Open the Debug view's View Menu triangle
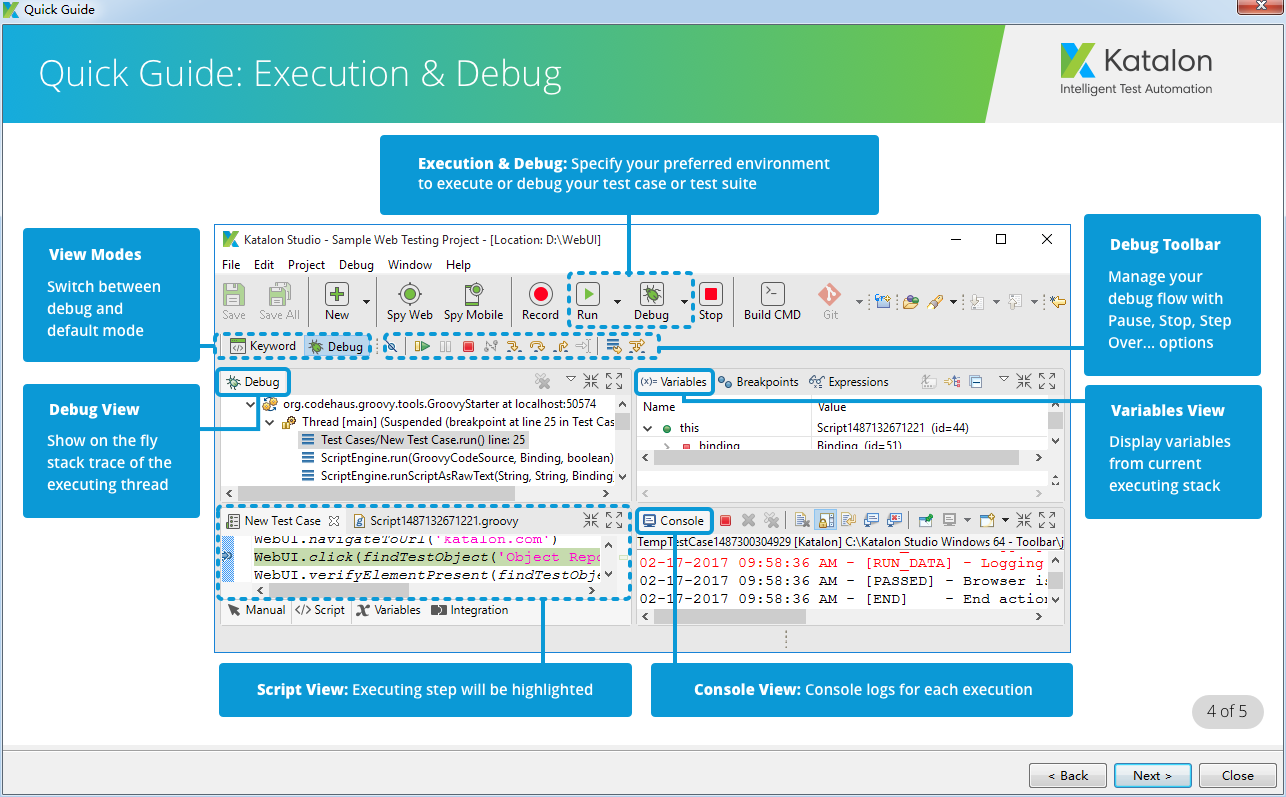The image size is (1286, 797). pos(571,380)
